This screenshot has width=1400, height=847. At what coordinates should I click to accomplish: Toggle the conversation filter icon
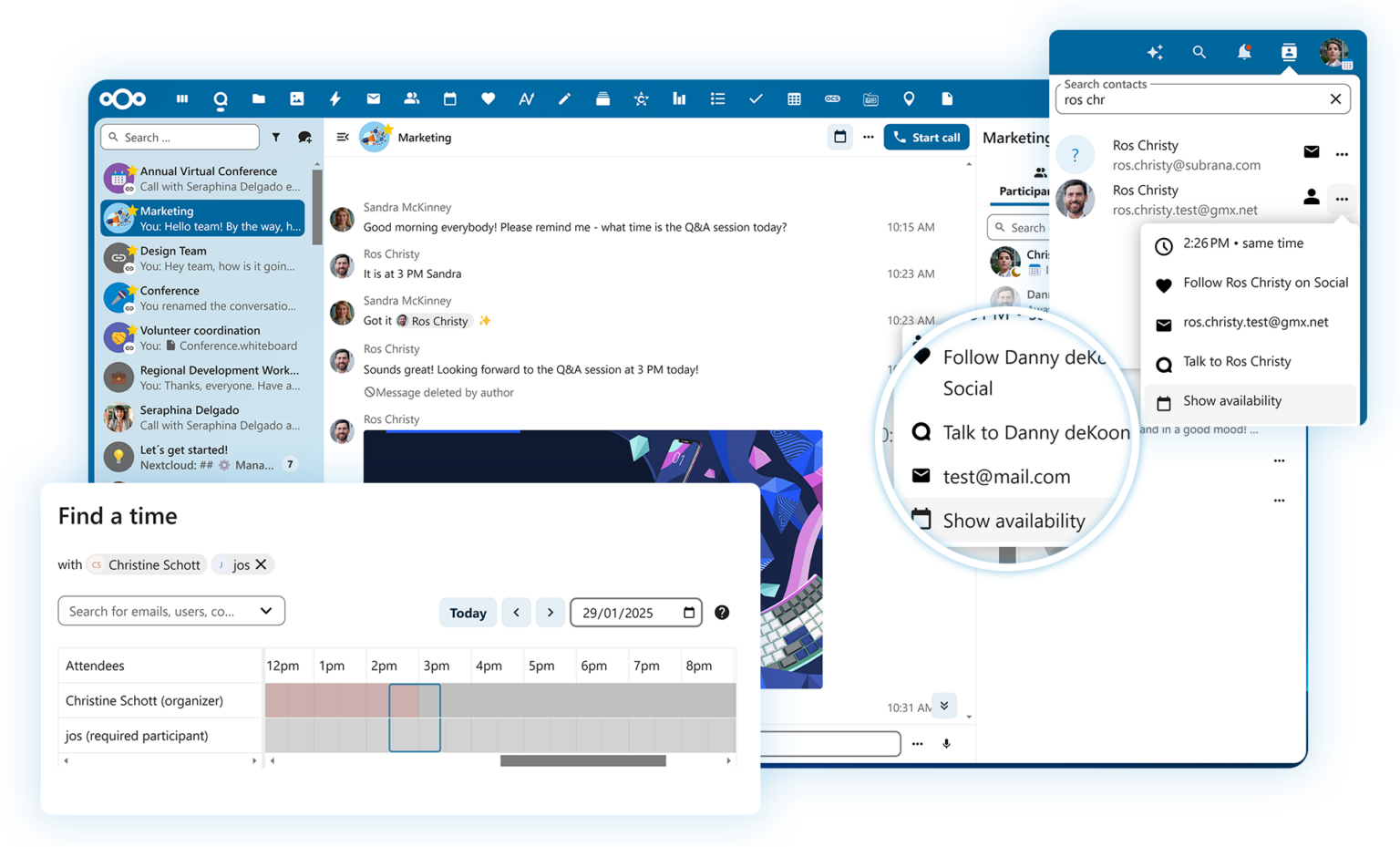(276, 137)
